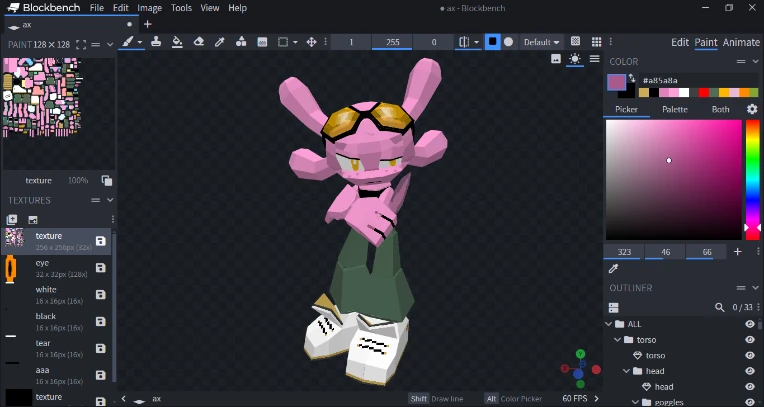Hide the ALL group
The height and width of the screenshot is (407, 764).
click(750, 324)
